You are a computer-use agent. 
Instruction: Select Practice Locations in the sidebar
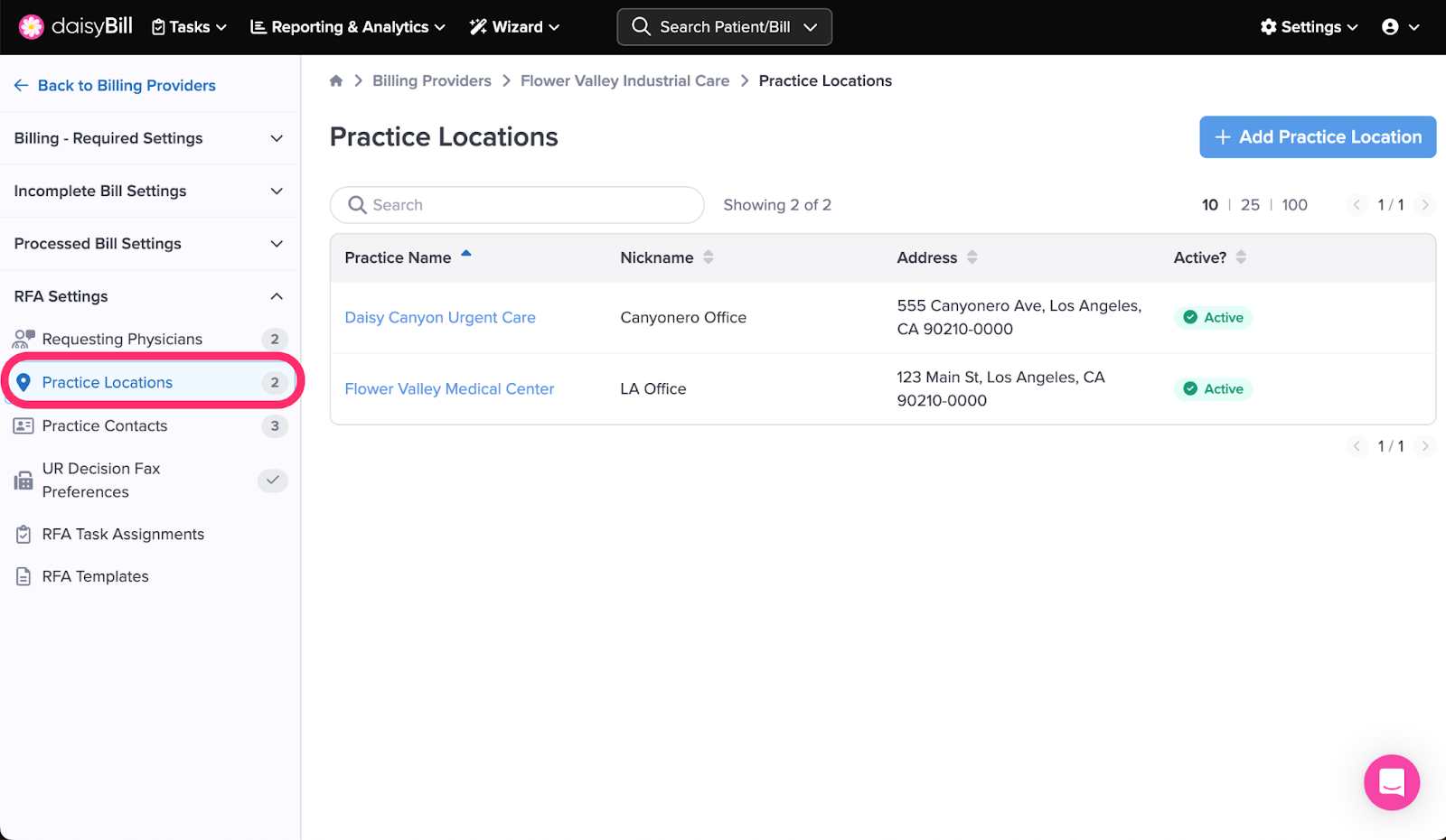tap(150, 382)
